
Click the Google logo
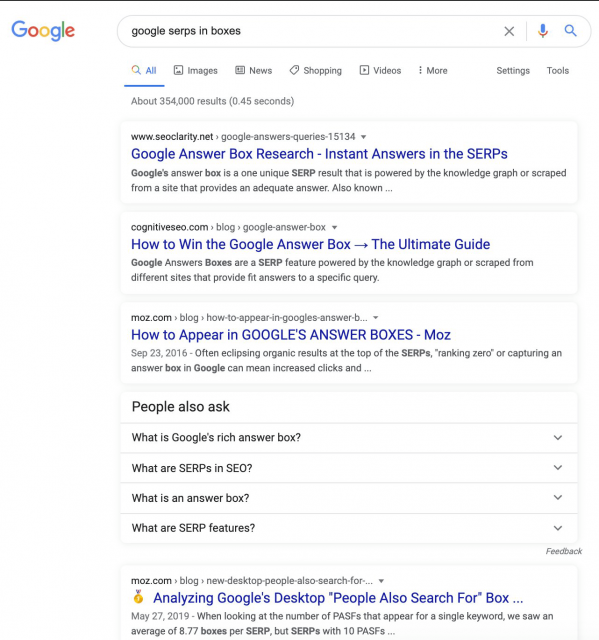coord(43,31)
